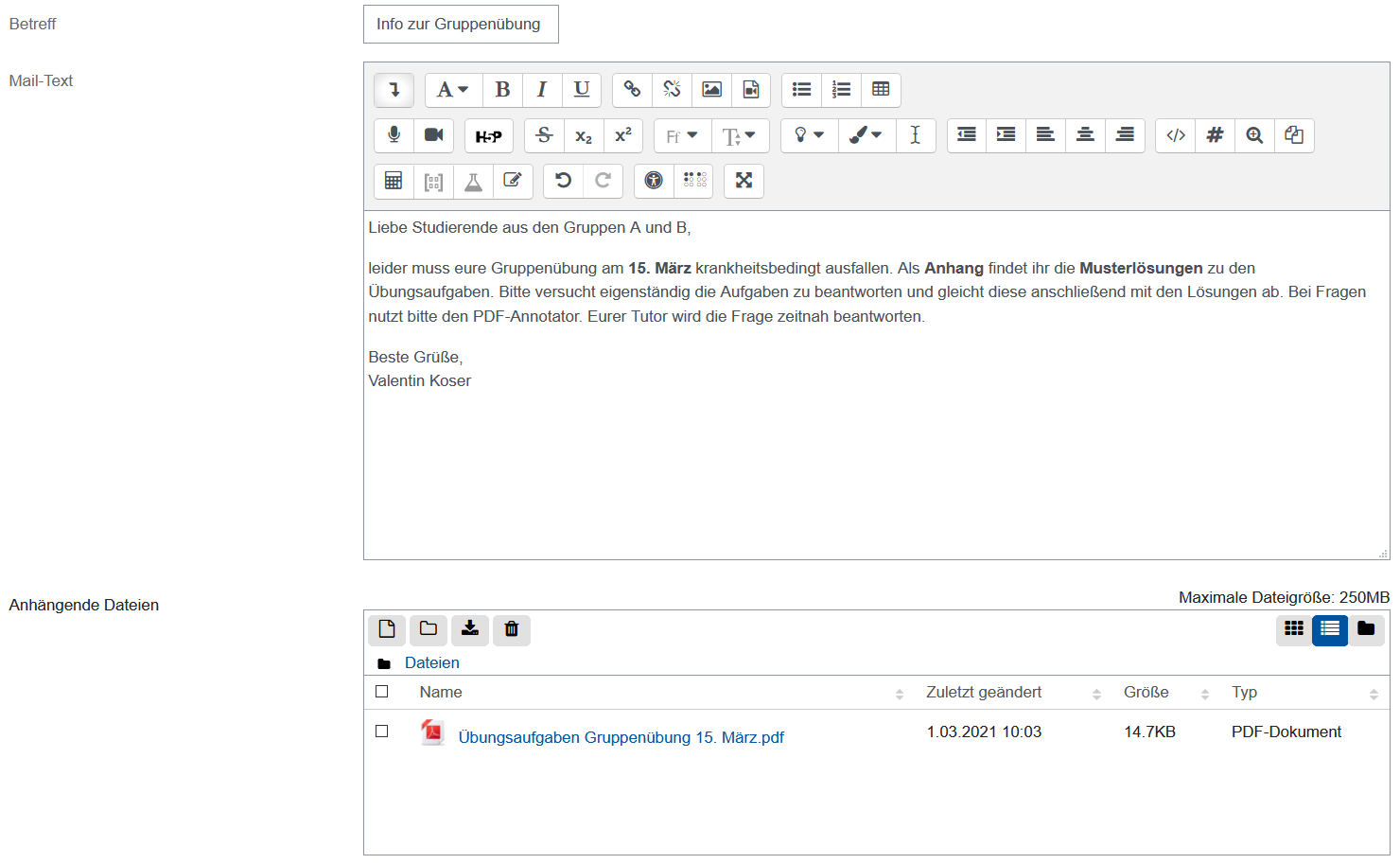This screenshot has height=864, width=1400.
Task: Open the Dateien breadcrumb folder
Action: point(432,662)
